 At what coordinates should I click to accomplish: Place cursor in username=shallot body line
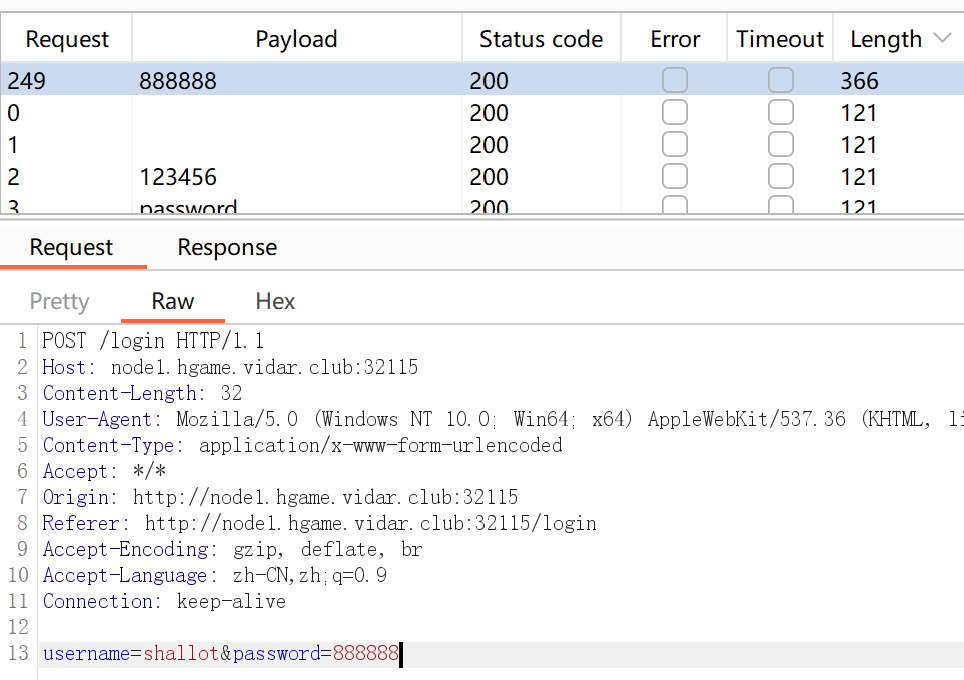220,654
